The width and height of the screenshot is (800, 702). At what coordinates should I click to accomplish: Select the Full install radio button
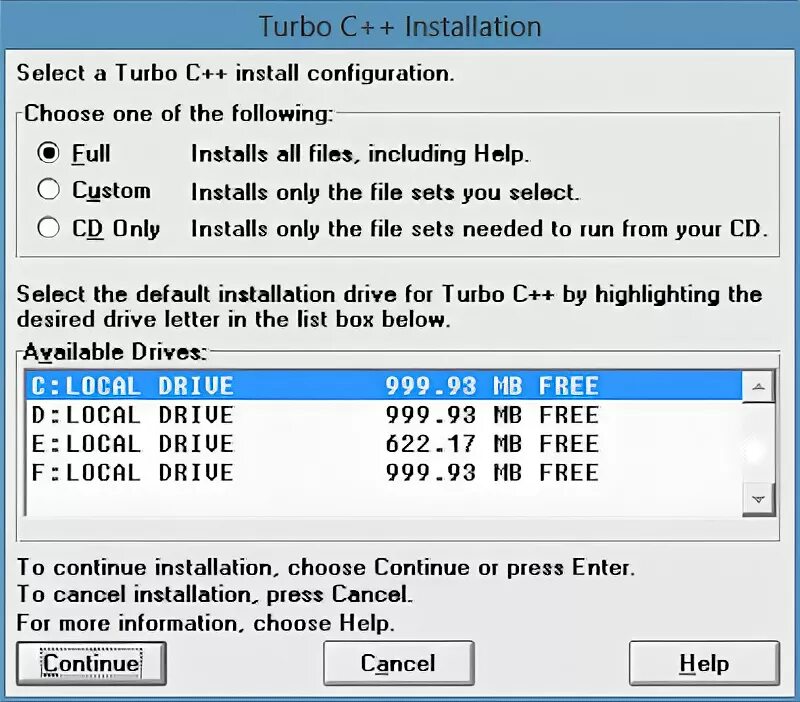pos(48,153)
